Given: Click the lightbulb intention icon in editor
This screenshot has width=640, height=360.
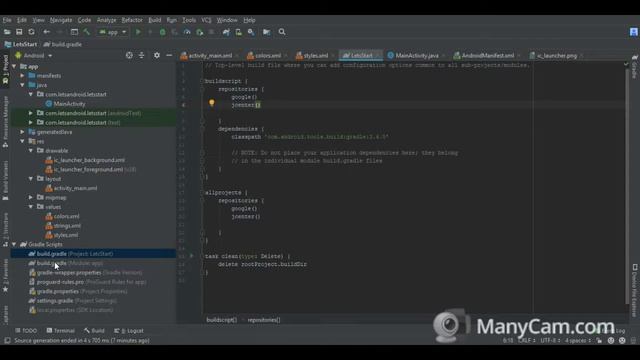Looking at the screenshot, I should [x=211, y=103].
